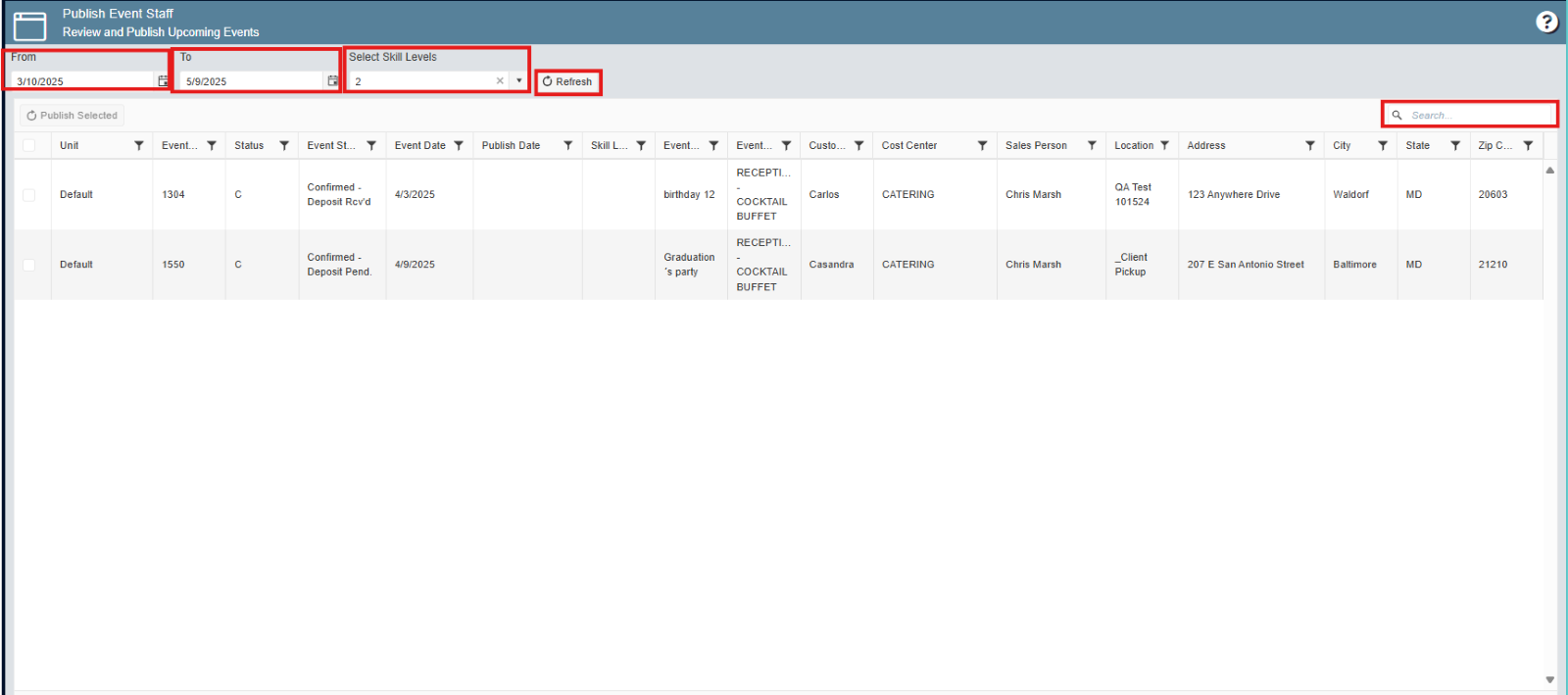Viewport: 1568px width, 695px height.
Task: Sort by the Unit column header
Action: [x=70, y=145]
